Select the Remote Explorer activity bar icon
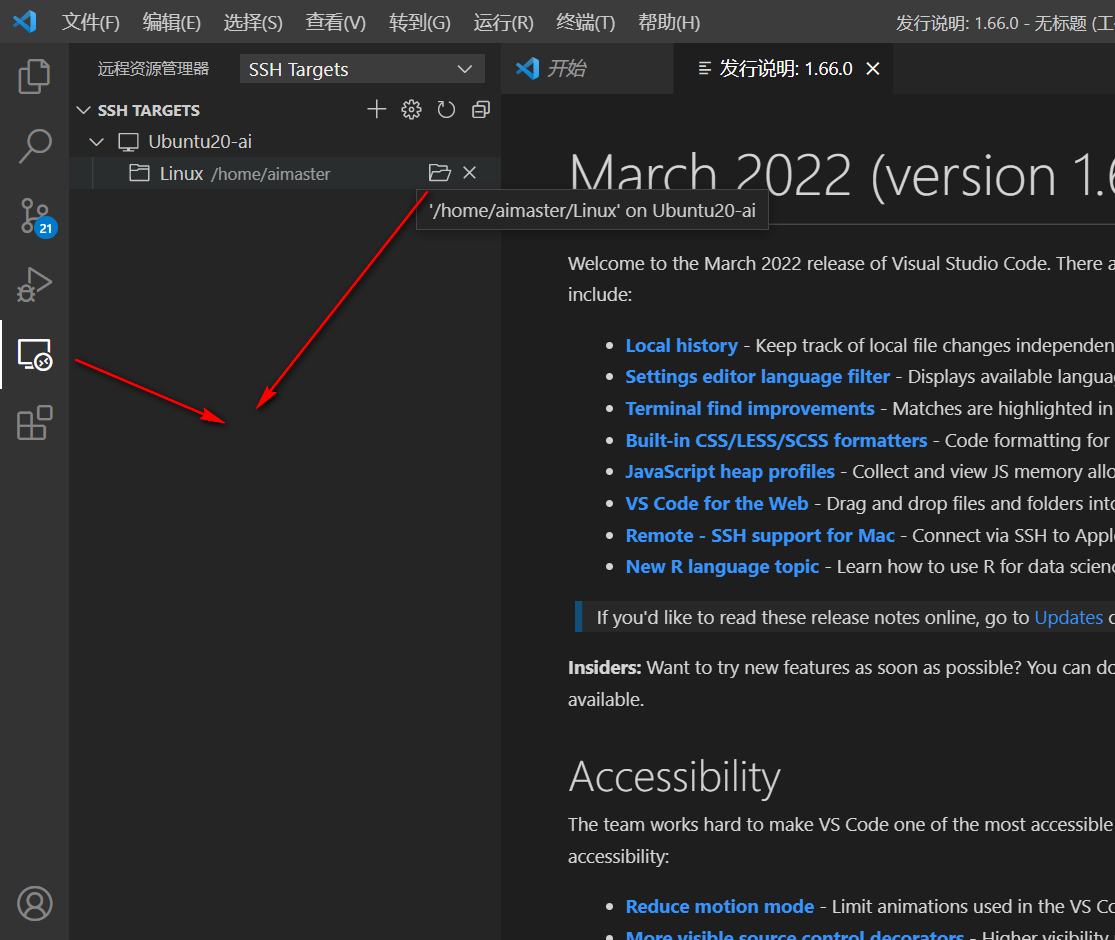The height and width of the screenshot is (940, 1115). tap(34, 354)
